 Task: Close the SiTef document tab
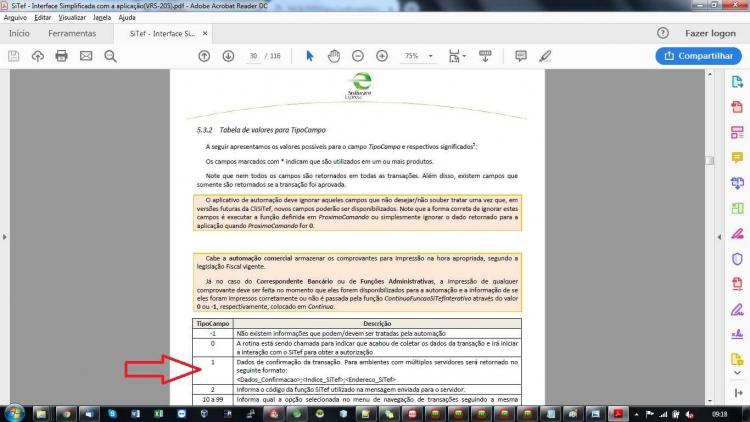point(205,33)
